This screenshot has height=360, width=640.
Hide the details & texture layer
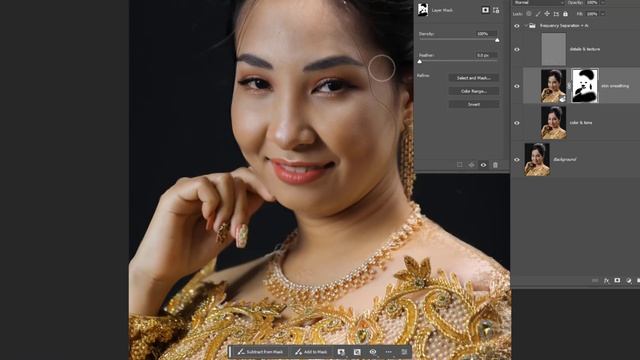click(x=517, y=49)
